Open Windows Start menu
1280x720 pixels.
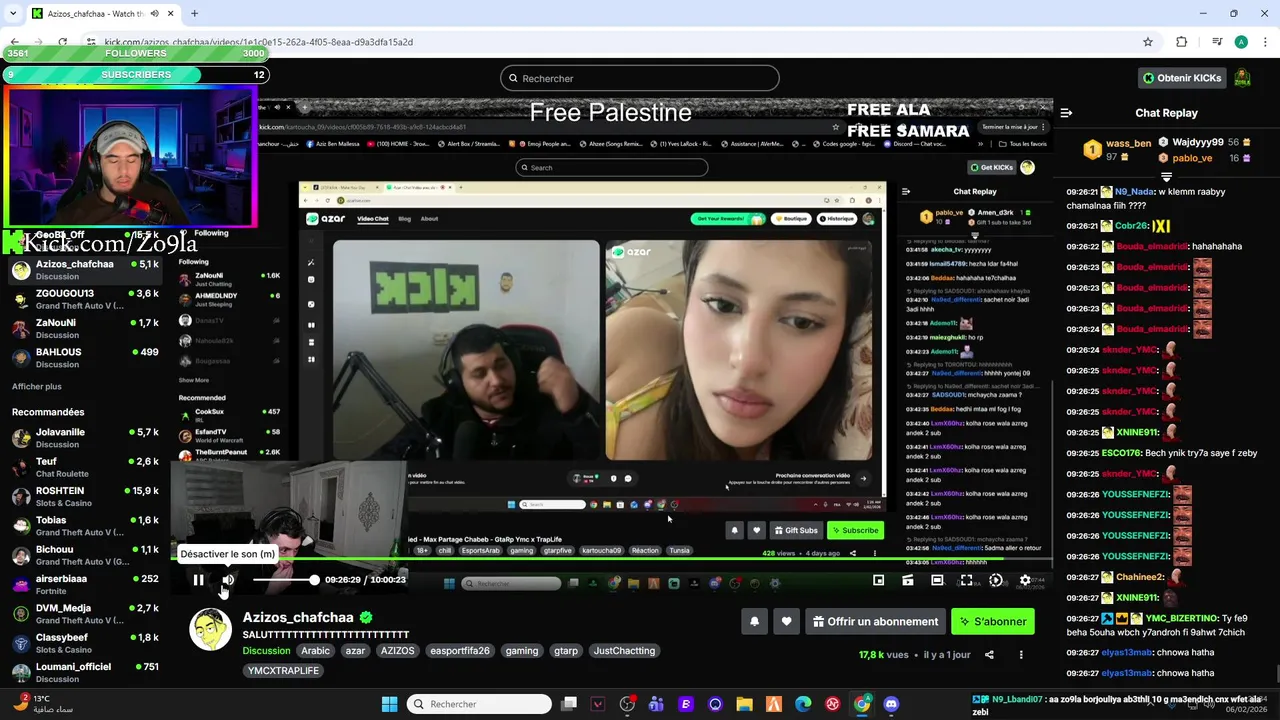[x=390, y=704]
